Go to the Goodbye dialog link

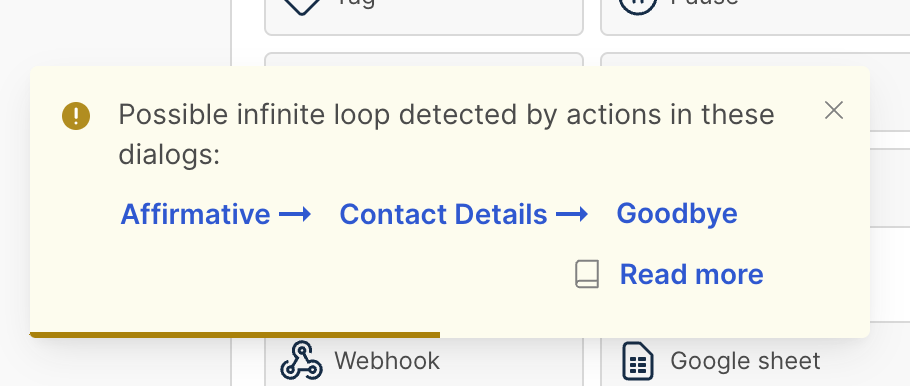677,214
